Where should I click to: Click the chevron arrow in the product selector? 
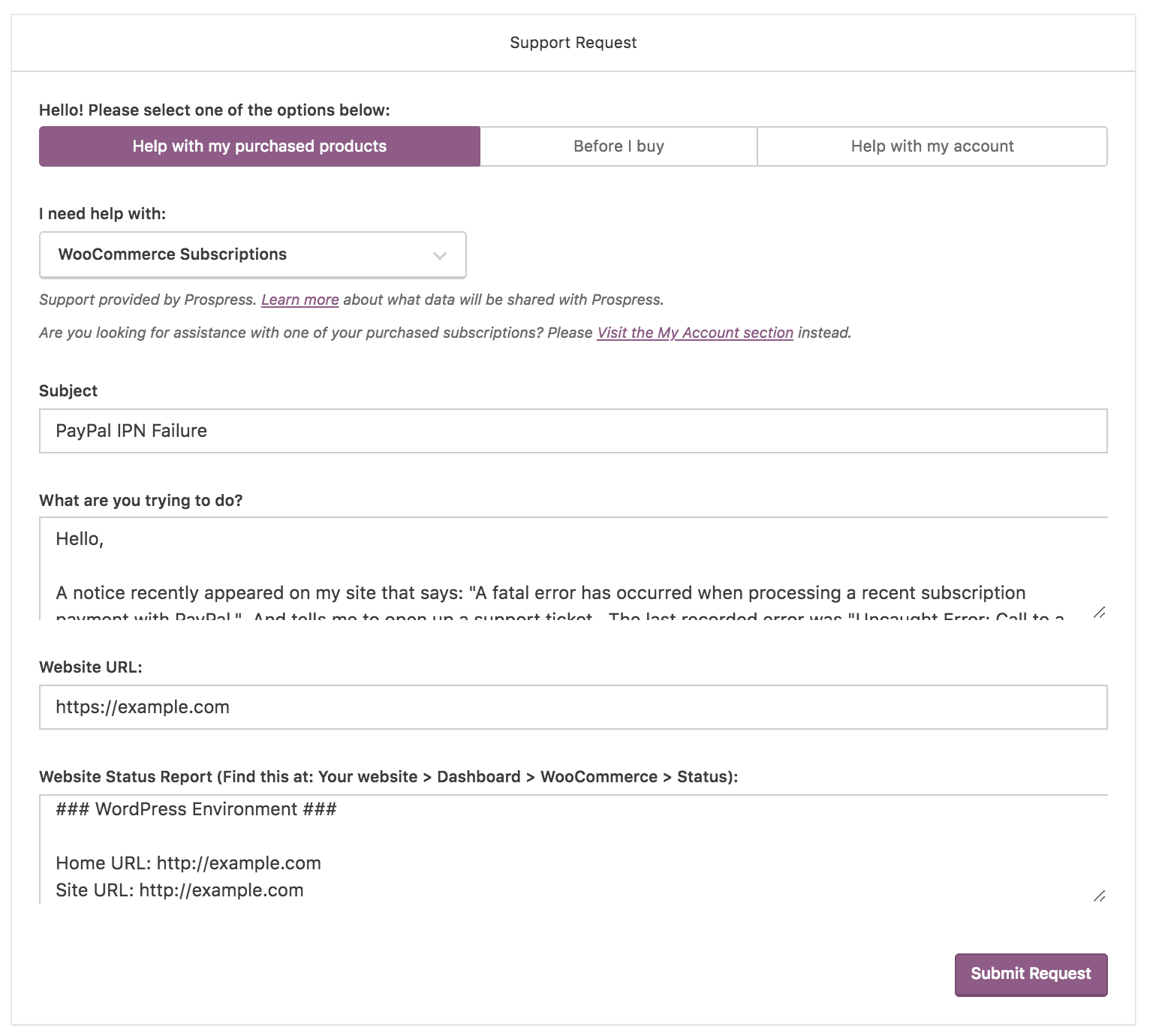[440, 256]
